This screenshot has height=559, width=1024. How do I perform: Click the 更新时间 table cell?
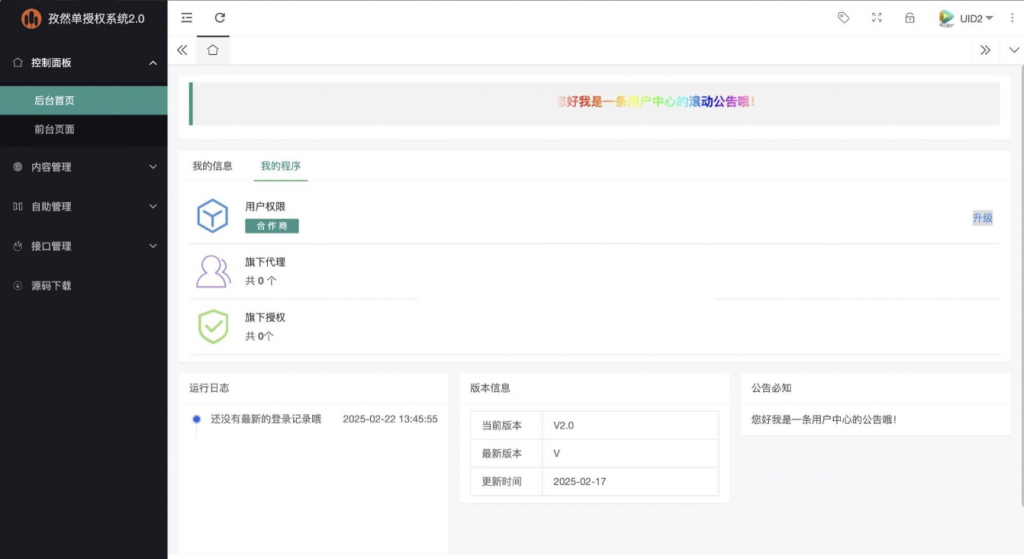[506, 481]
